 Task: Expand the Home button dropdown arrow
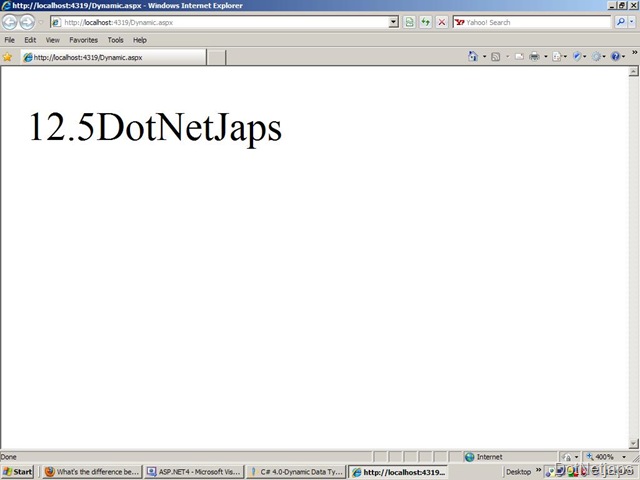click(x=484, y=57)
